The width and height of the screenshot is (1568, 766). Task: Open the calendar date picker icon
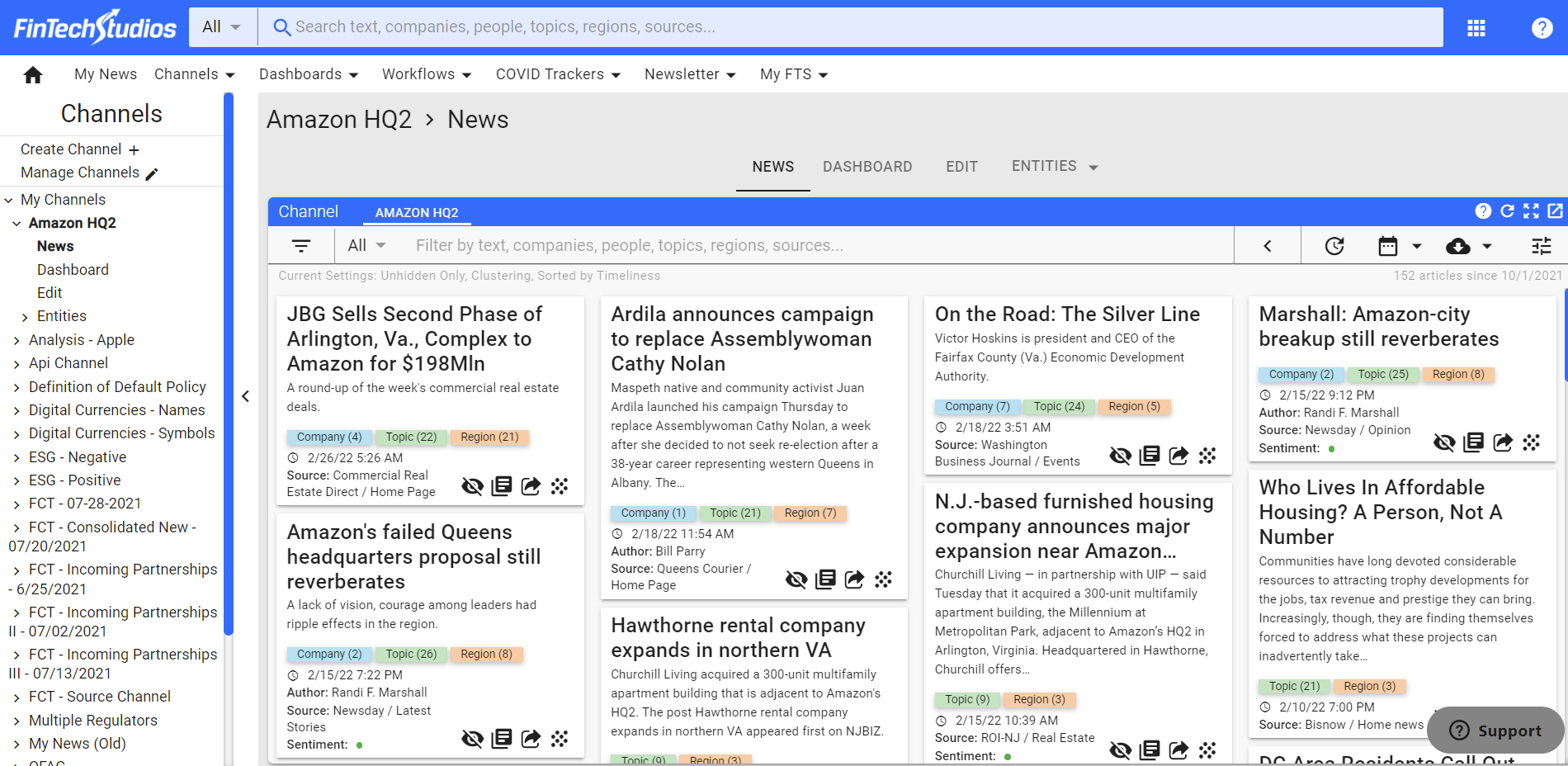click(1388, 246)
